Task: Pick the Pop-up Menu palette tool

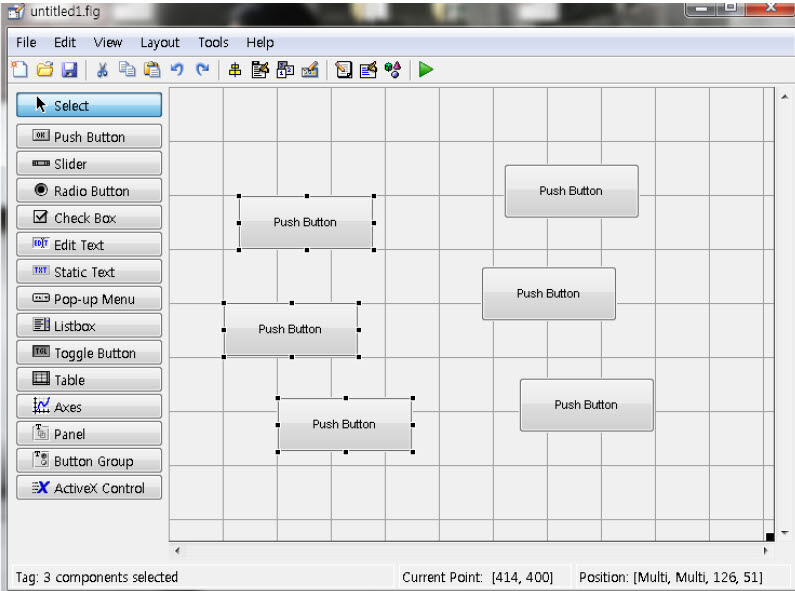Action: click(89, 298)
